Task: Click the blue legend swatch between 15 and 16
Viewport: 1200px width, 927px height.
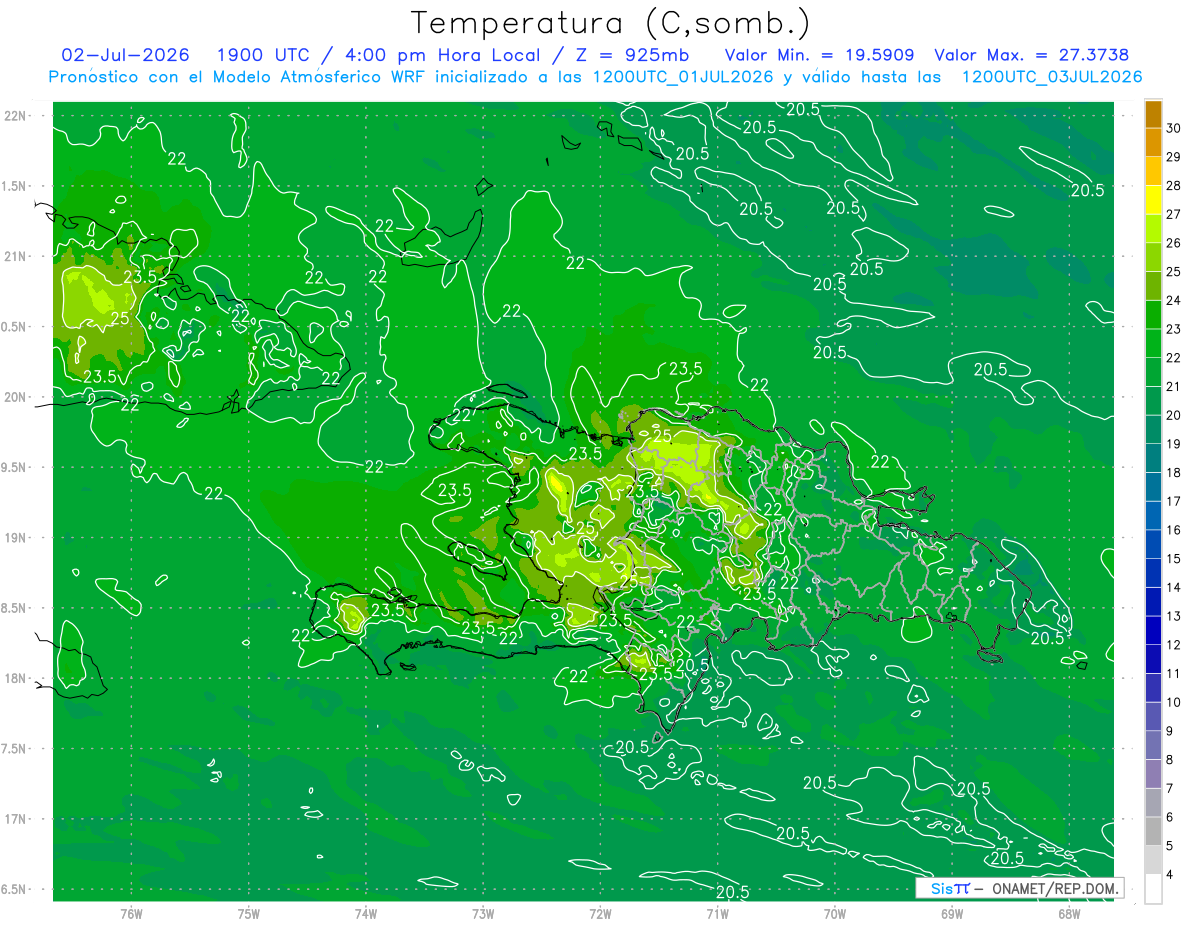Action: 1153,545
